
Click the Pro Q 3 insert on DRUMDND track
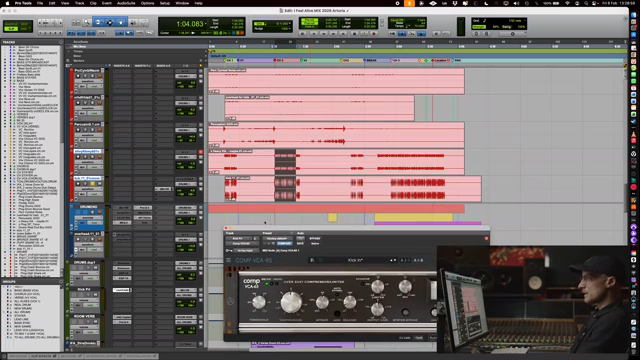click(143, 208)
